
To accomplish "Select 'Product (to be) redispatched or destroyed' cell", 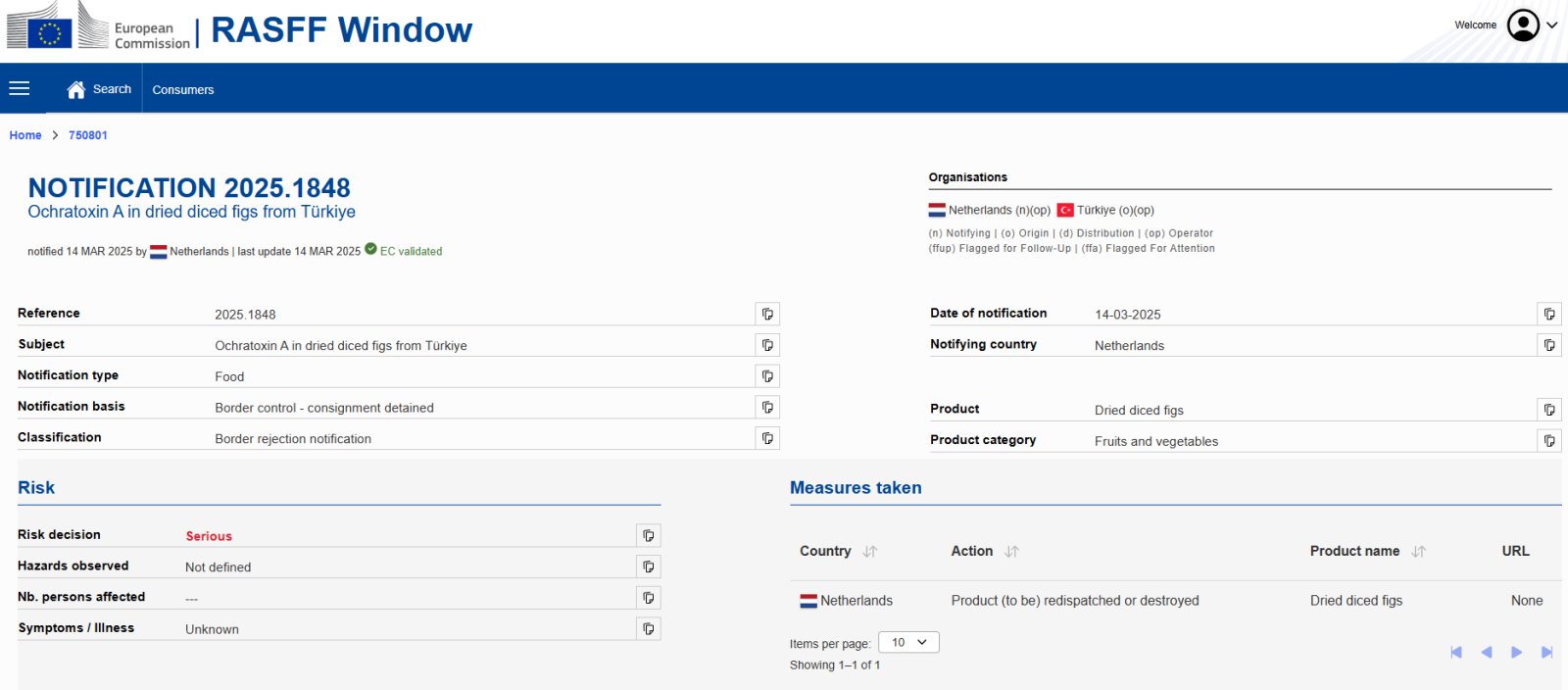I will (x=1075, y=601).
